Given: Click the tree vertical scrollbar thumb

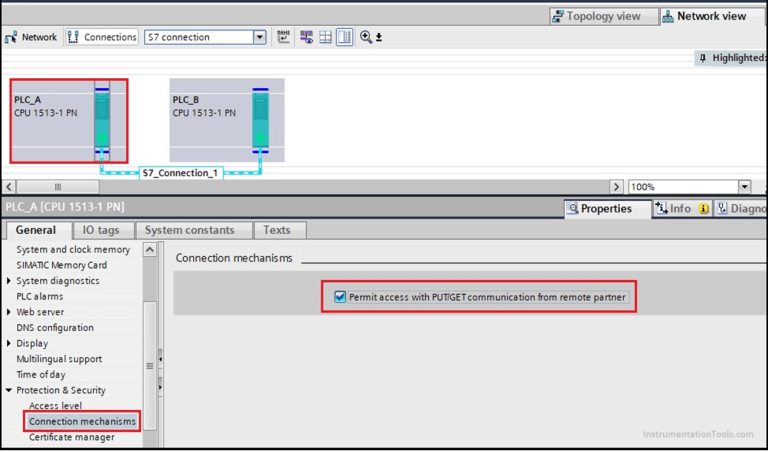Looking at the screenshot, I should coord(150,365).
